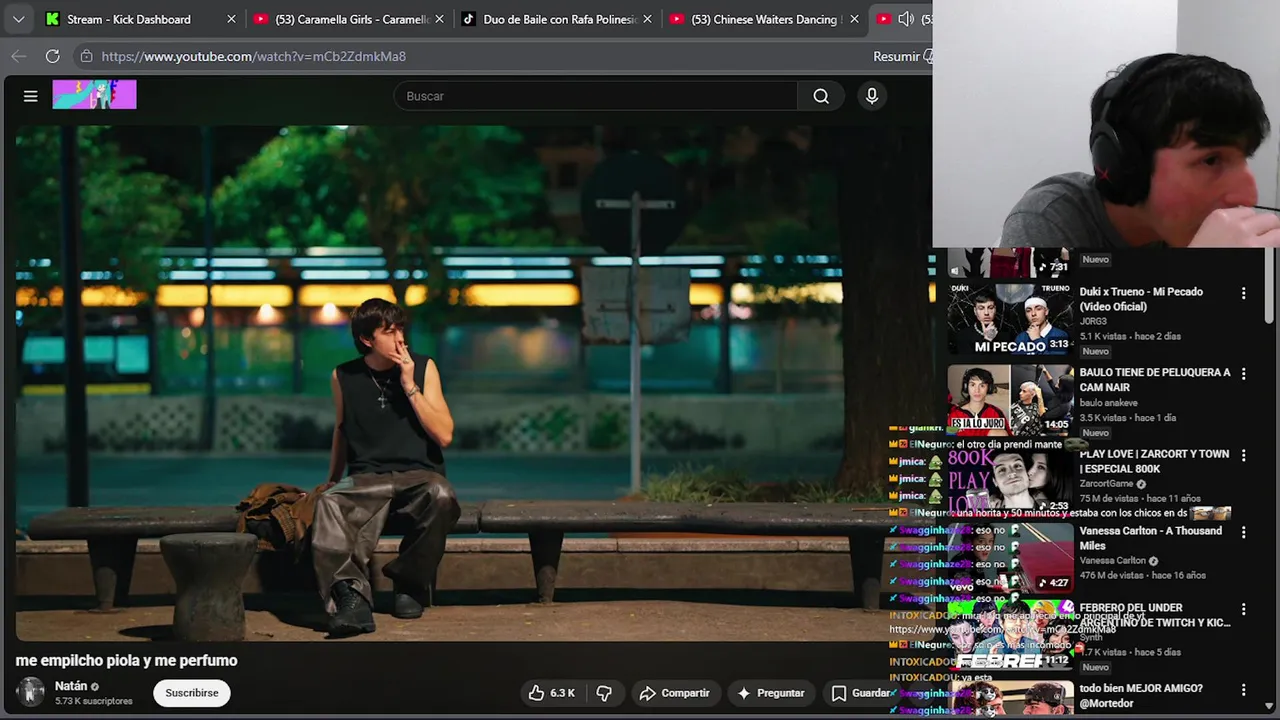Open todo bien MEJOR AMIGO? video title

pyautogui.click(x=1141, y=696)
